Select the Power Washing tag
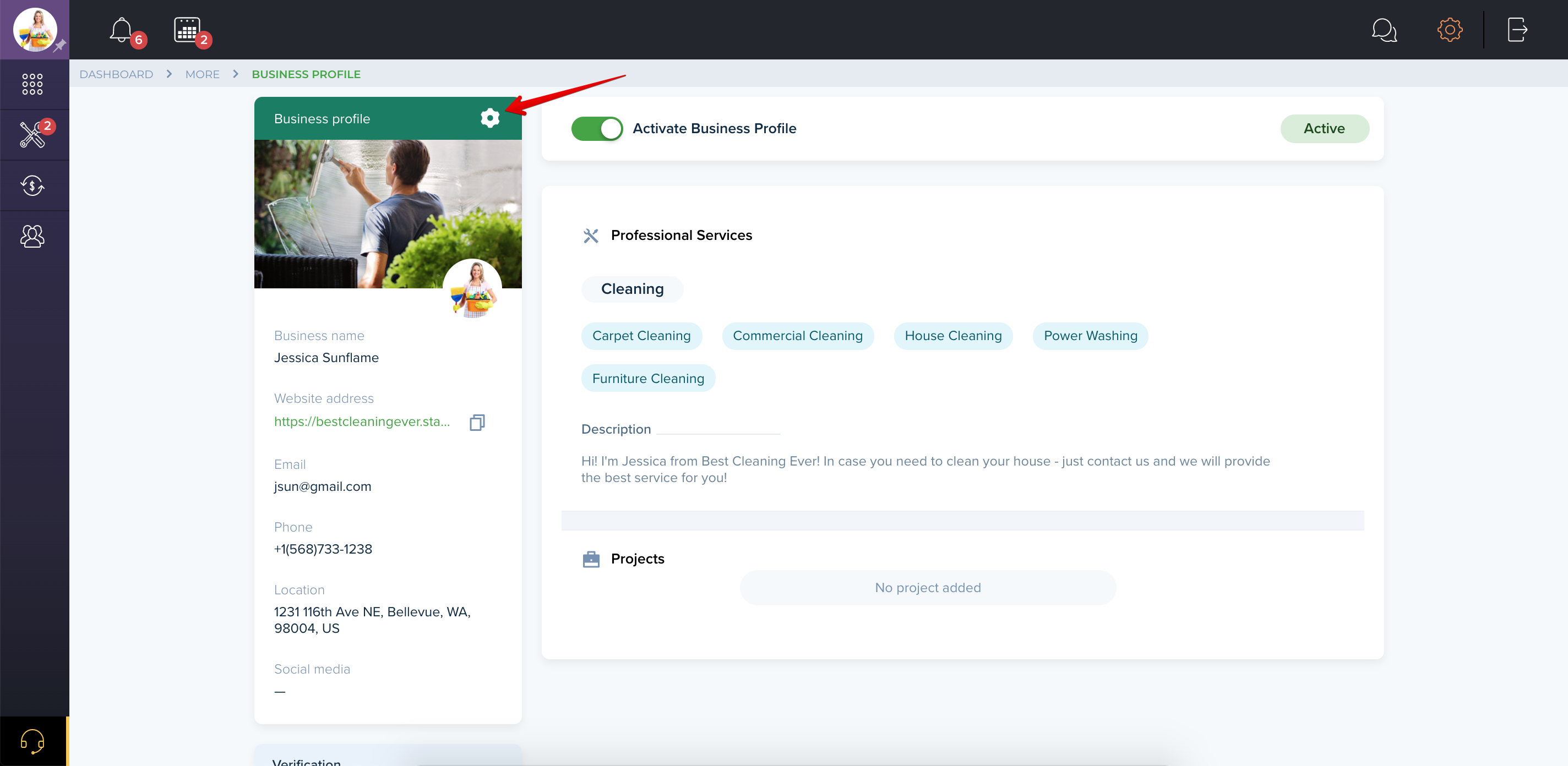 click(1090, 336)
